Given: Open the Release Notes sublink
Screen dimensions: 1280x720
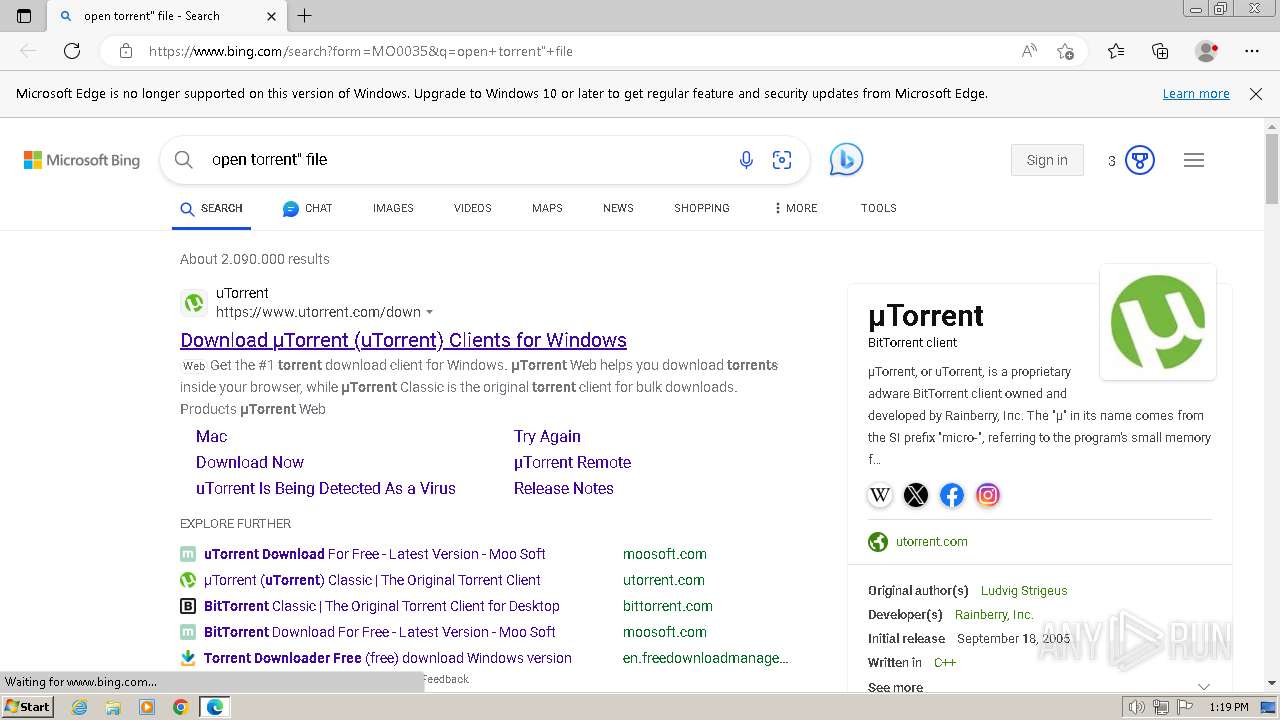Looking at the screenshot, I should tap(564, 488).
